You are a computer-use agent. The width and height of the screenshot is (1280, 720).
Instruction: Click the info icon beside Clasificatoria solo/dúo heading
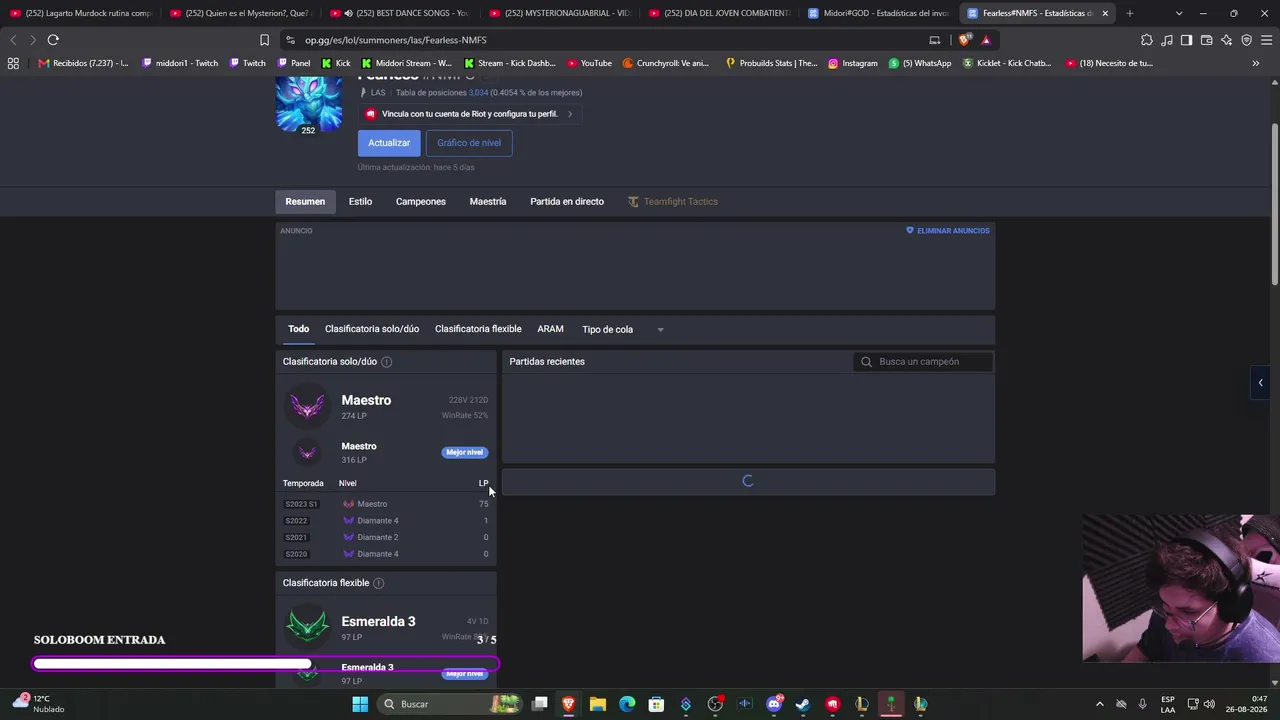pos(386,362)
